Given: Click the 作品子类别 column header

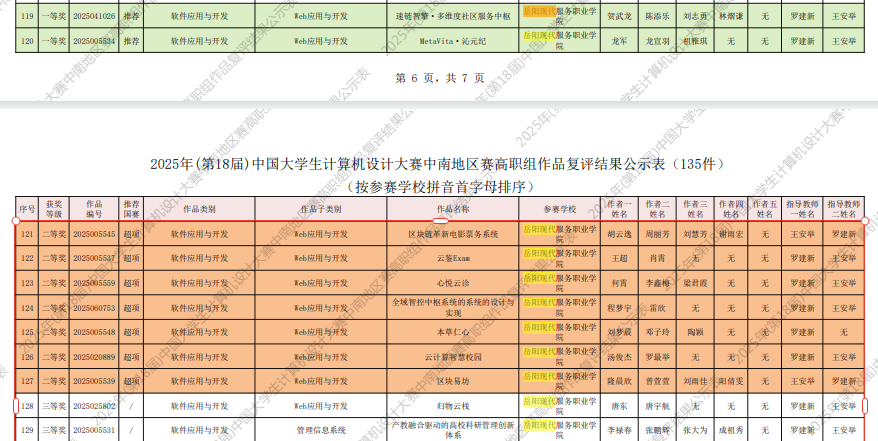Looking at the screenshot, I should [x=321, y=210].
